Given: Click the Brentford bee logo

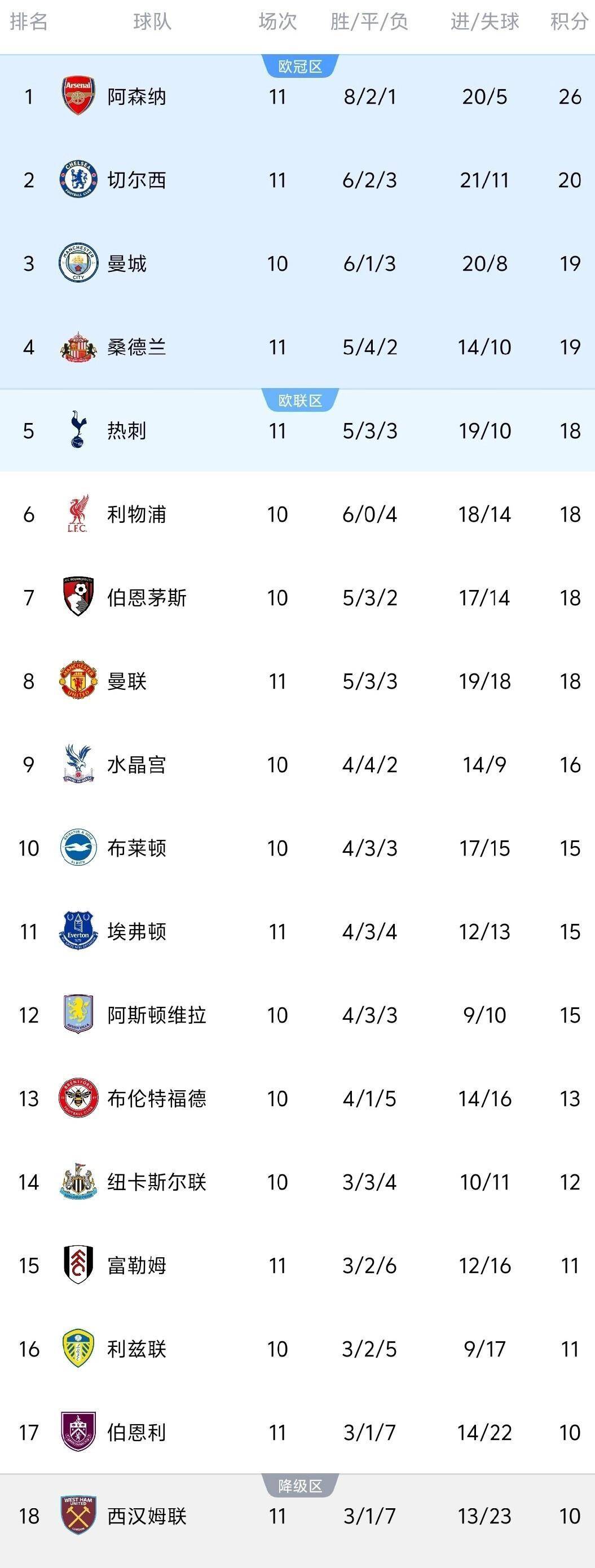Looking at the screenshot, I should 78,1098.
